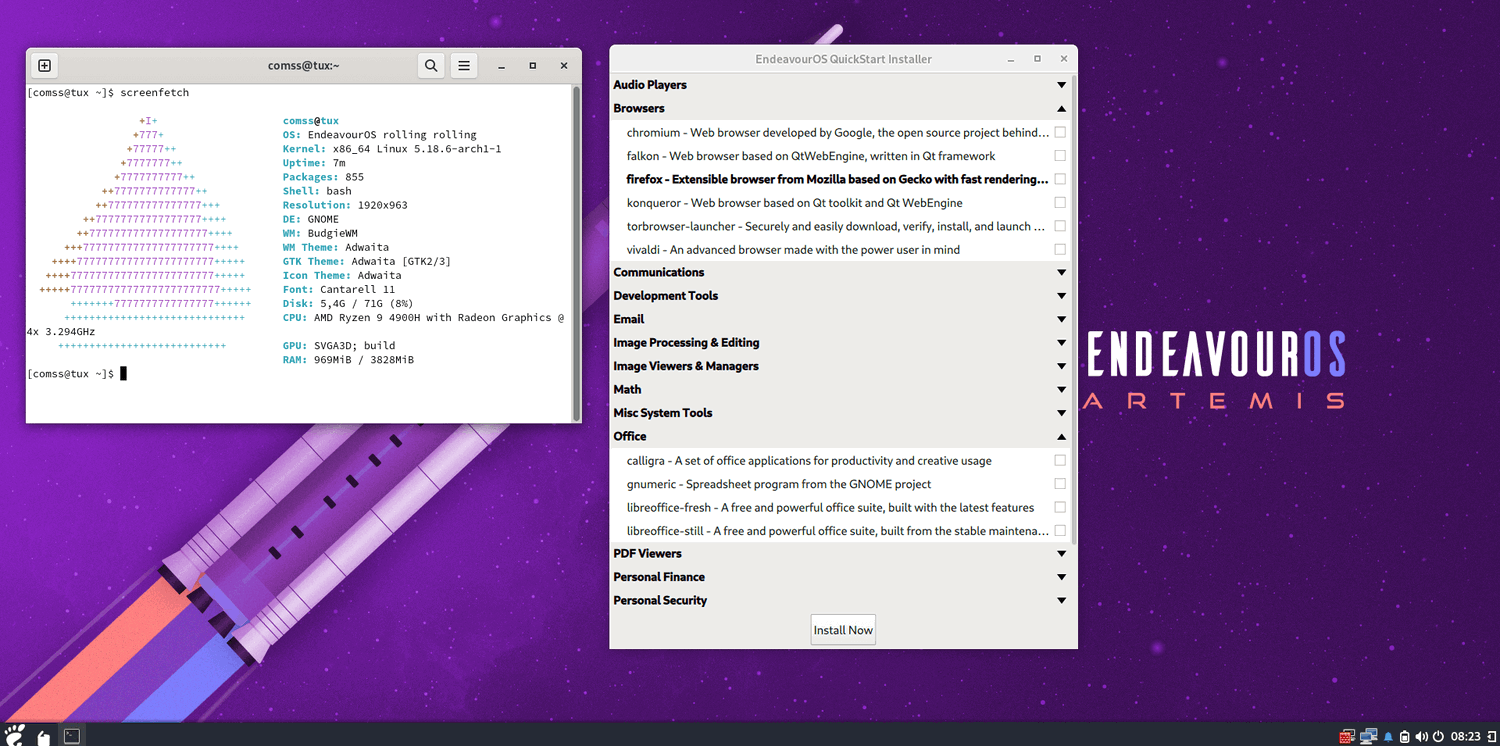This screenshot has width=1500, height=746.
Task: Click the 'Kernel: x86_64 Linux 5.18.6-arch1-1' line
Action: (392, 149)
